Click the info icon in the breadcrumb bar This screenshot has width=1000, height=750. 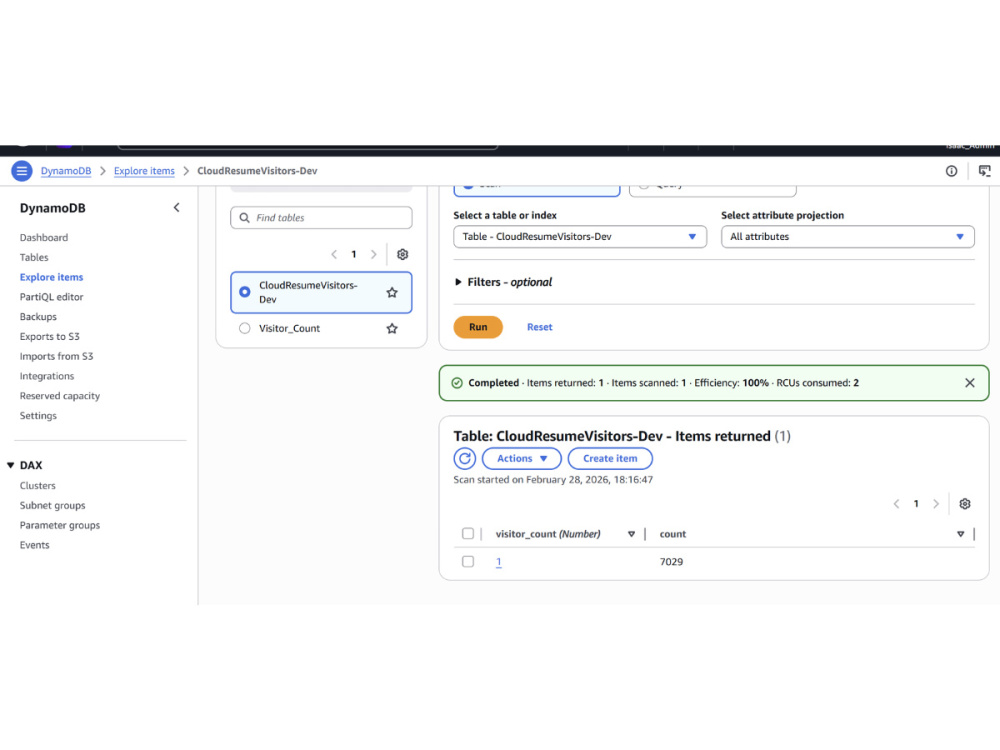(x=951, y=171)
